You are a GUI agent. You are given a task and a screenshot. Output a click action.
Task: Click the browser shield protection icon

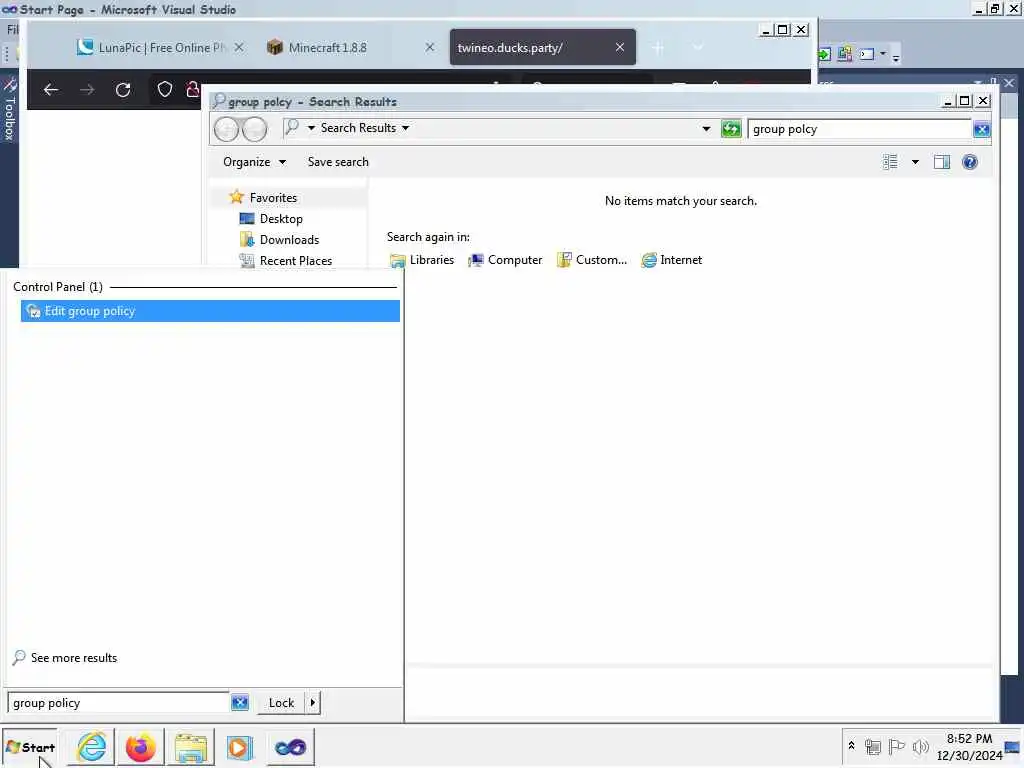(165, 89)
